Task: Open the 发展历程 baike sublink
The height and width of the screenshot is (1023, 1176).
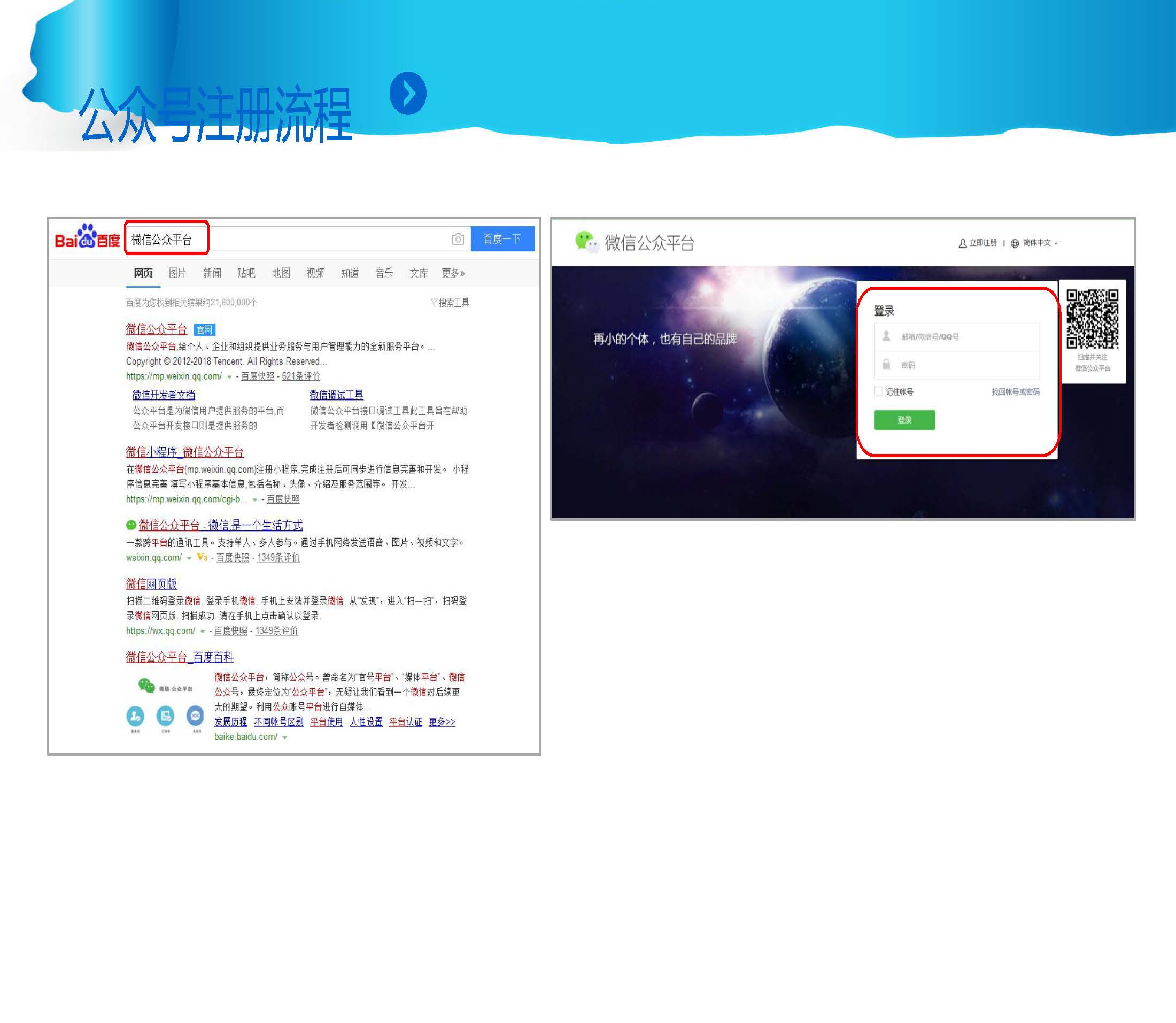Action: click(x=230, y=721)
